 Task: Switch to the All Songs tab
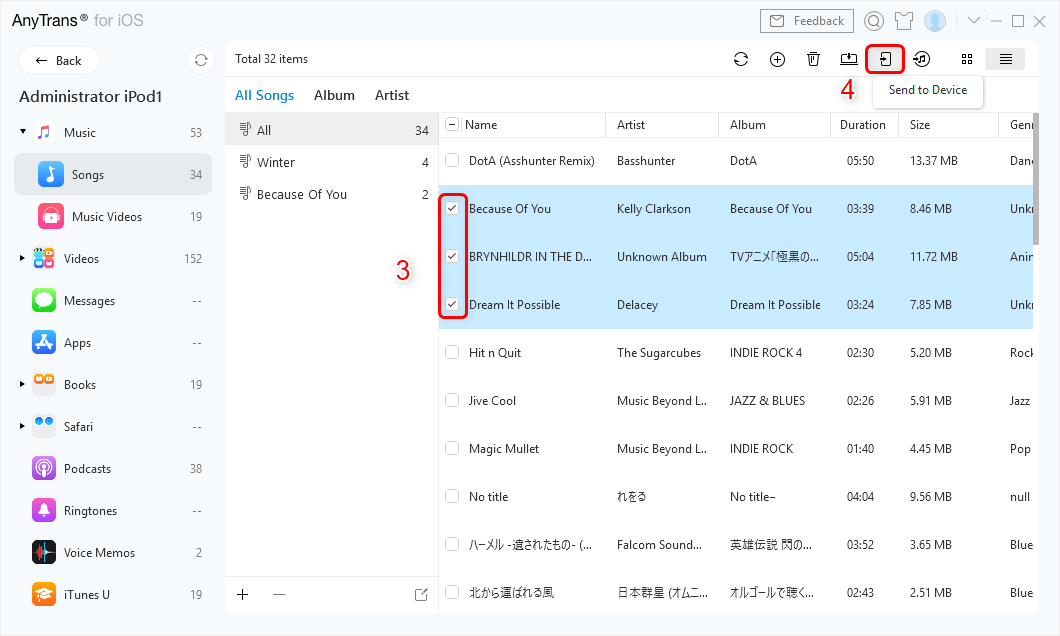click(264, 95)
